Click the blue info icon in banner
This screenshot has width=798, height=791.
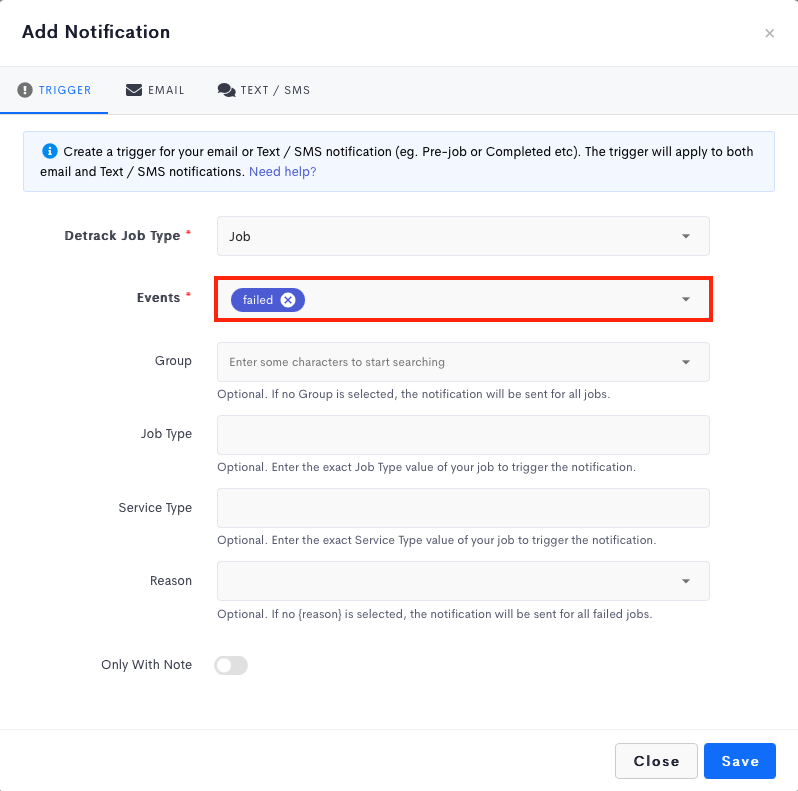pyautogui.click(x=49, y=151)
